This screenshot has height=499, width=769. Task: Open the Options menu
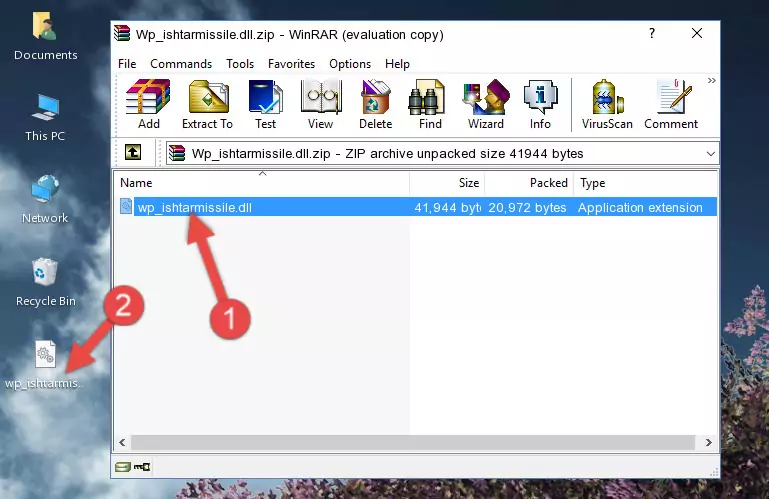(x=350, y=64)
